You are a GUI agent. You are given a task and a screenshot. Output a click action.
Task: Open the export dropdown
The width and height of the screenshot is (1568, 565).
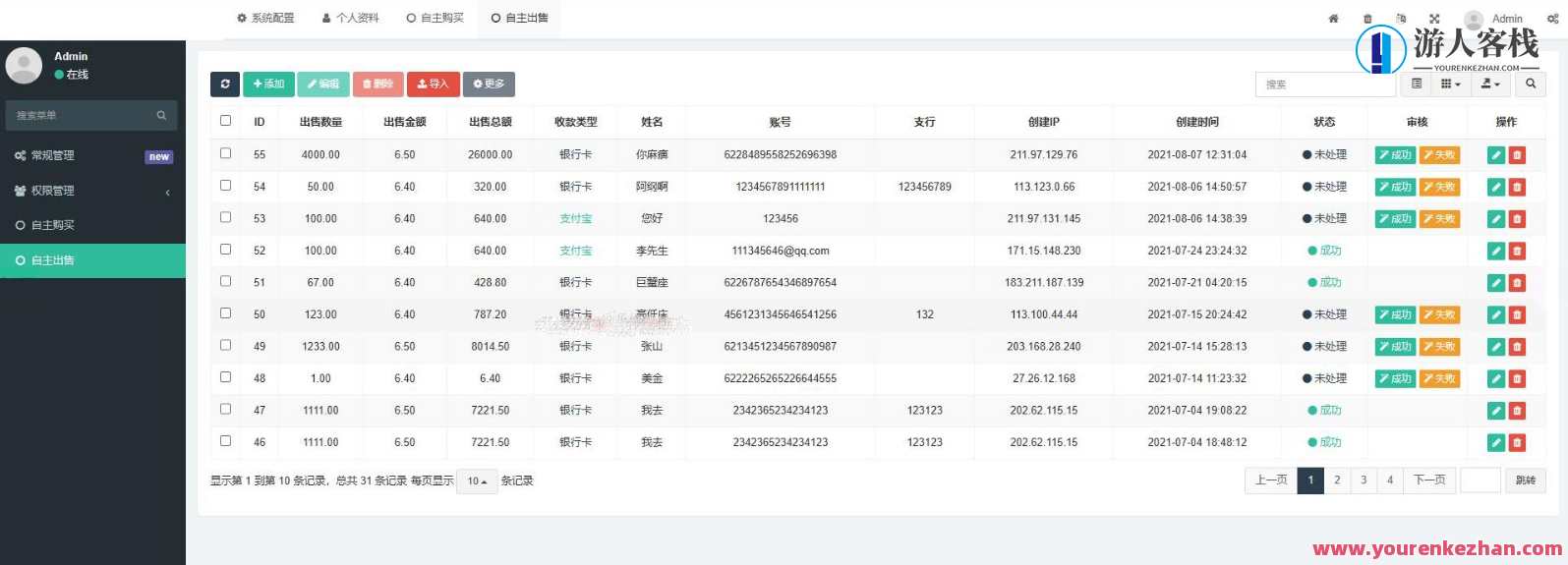(x=1490, y=85)
